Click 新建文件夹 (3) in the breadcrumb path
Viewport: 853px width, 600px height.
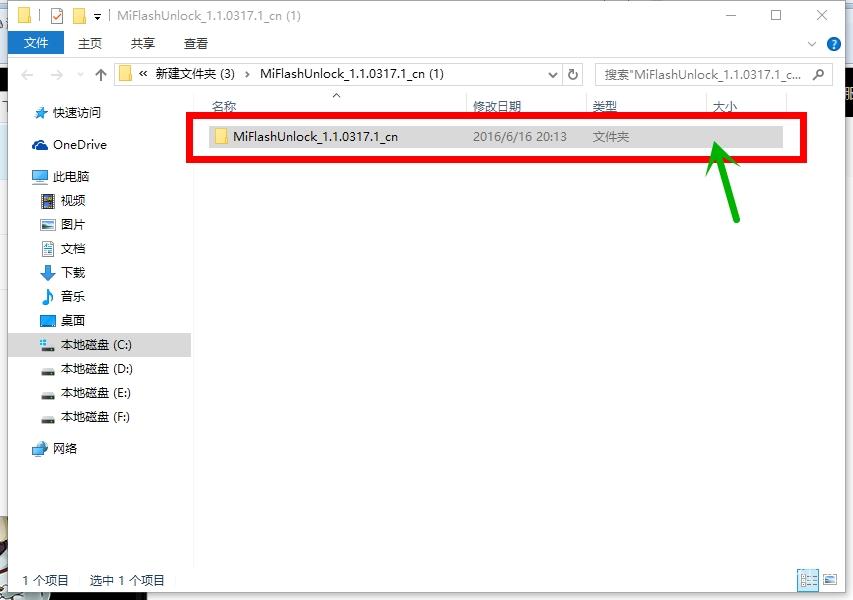click(195, 74)
